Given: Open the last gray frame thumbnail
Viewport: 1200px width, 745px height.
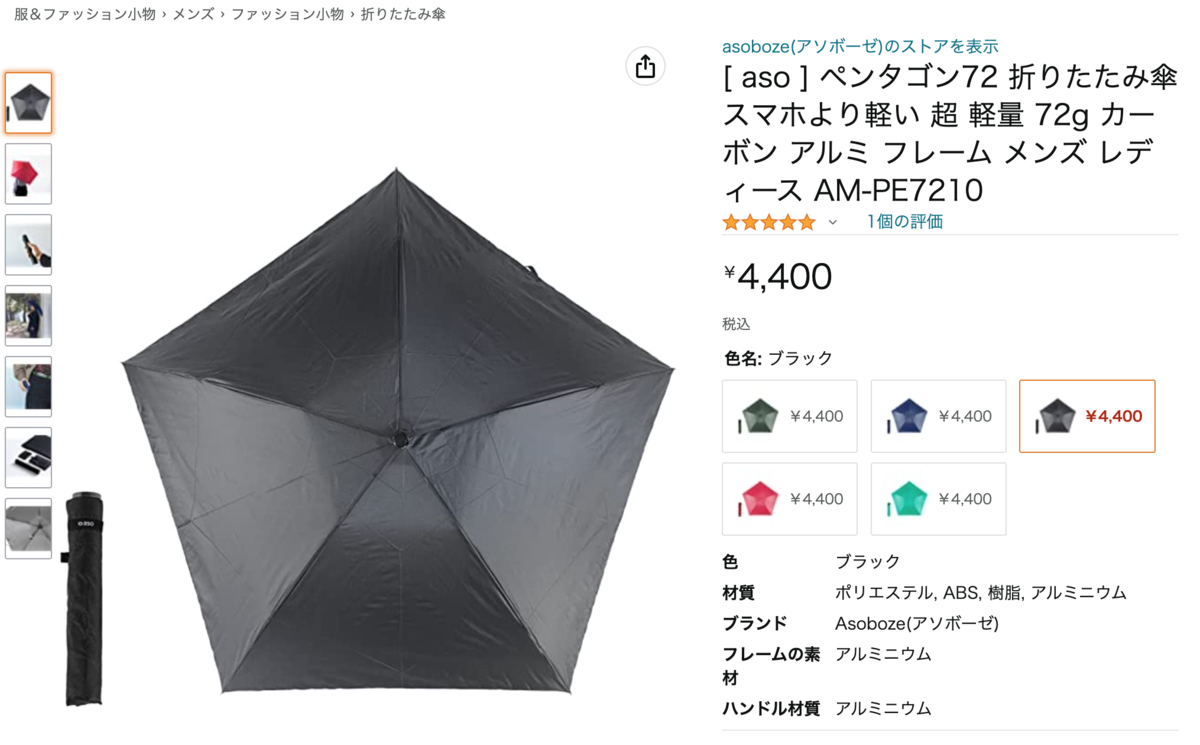Looking at the screenshot, I should click(x=28, y=529).
